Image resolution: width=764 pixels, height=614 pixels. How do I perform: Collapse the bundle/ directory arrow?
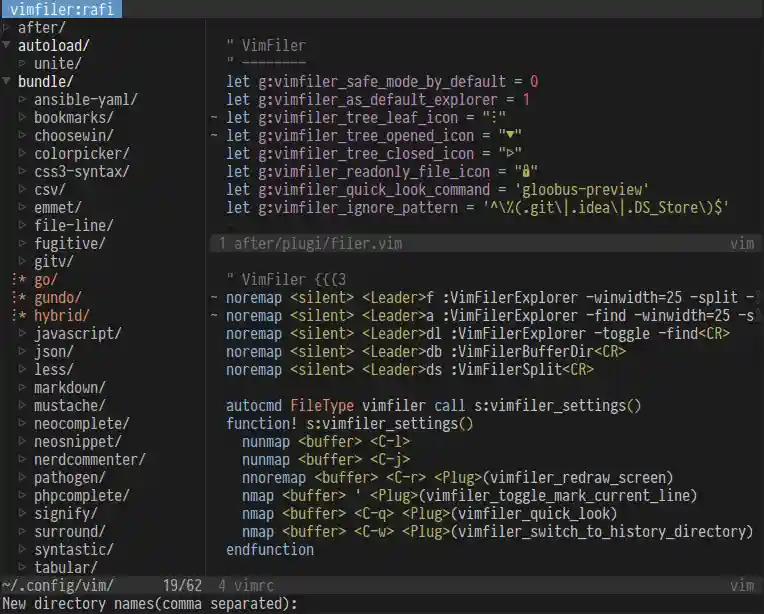(x=6, y=81)
